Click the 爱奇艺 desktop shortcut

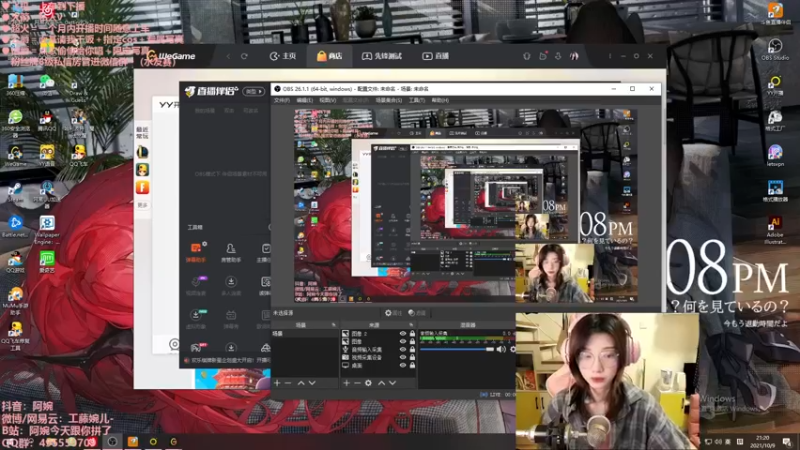pos(47,262)
